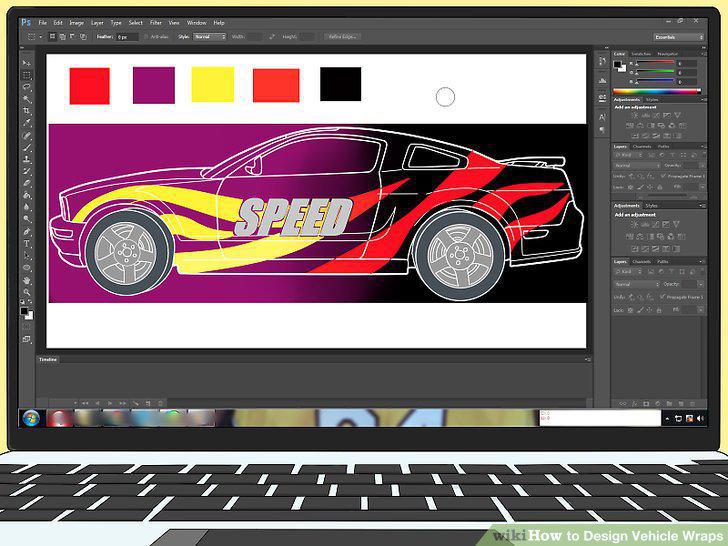Open the File menu
This screenshot has width=728, height=546.
(43, 22)
